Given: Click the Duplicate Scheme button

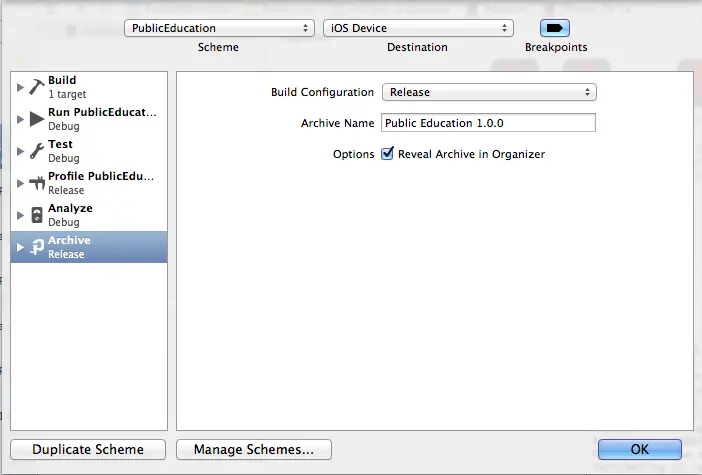Looking at the screenshot, I should pyautogui.click(x=88, y=449).
